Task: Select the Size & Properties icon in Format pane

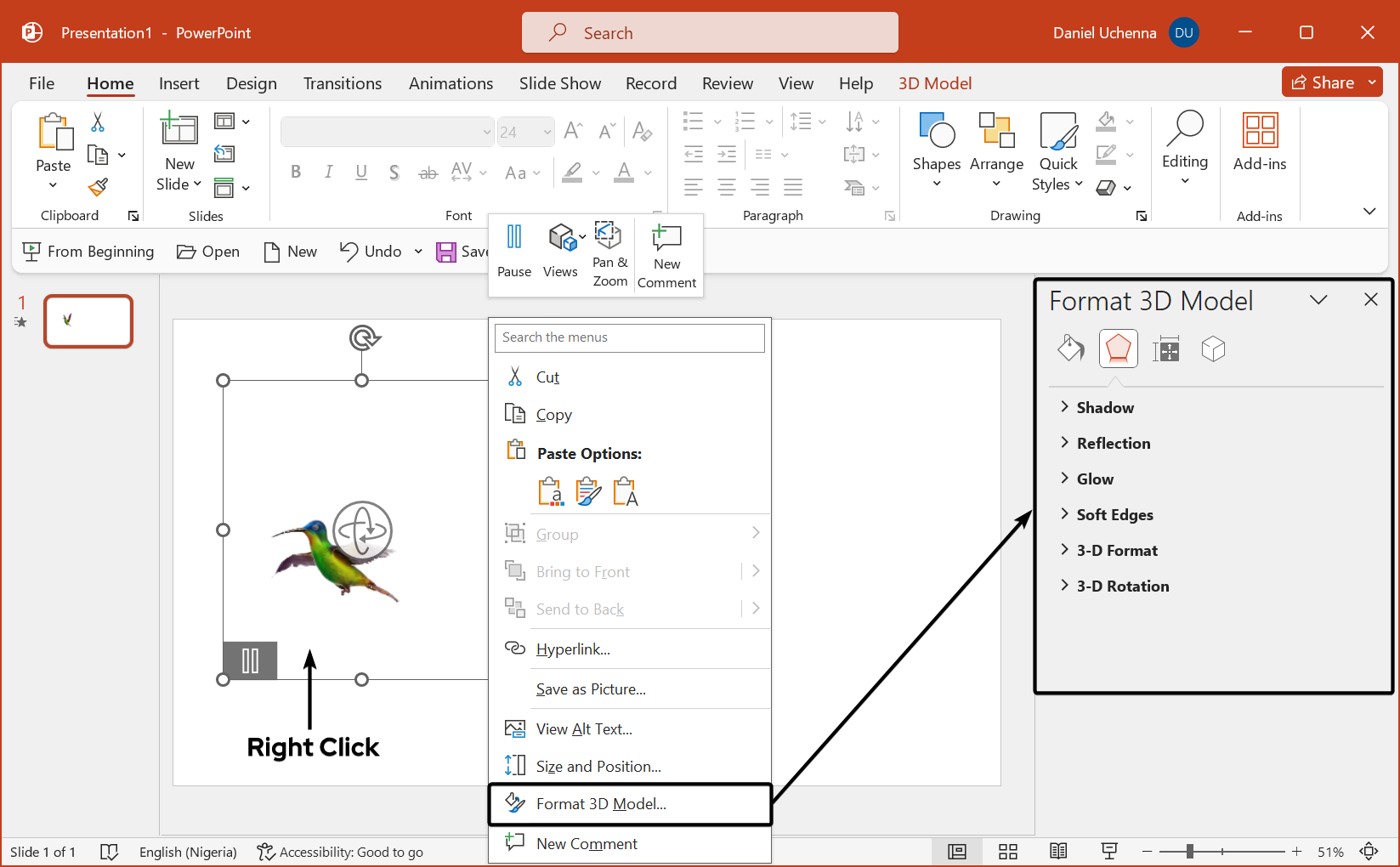Action: (1165, 348)
